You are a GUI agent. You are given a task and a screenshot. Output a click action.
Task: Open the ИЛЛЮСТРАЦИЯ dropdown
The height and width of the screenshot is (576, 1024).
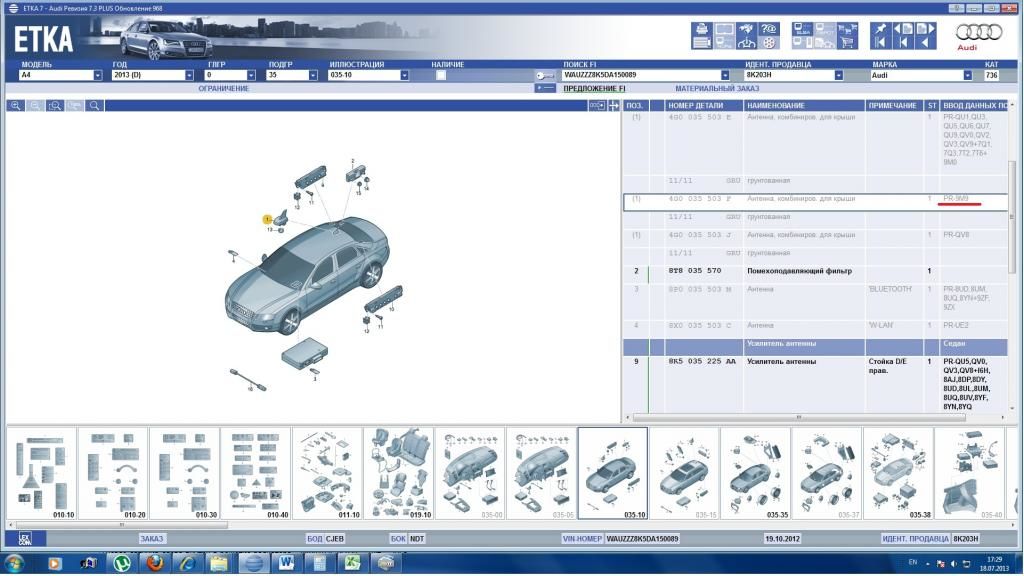404,75
